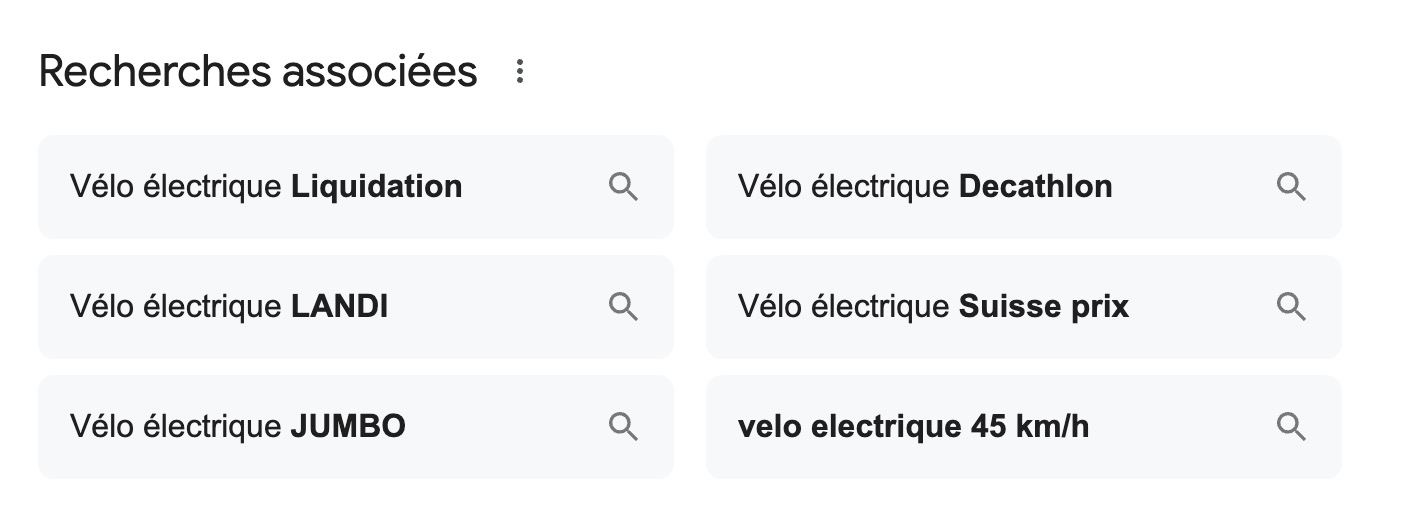Click the search icon on LANDI row
This screenshot has height=524, width=1402.
coord(623,307)
